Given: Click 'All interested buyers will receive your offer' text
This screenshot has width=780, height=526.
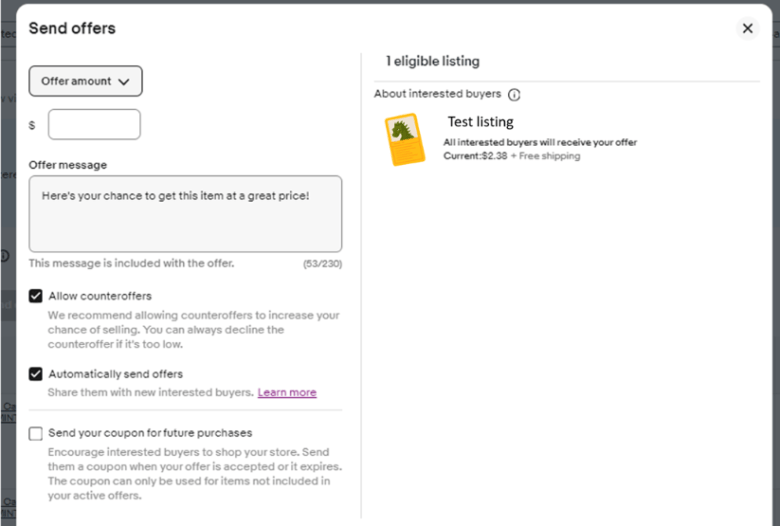Looking at the screenshot, I should pos(540,143).
